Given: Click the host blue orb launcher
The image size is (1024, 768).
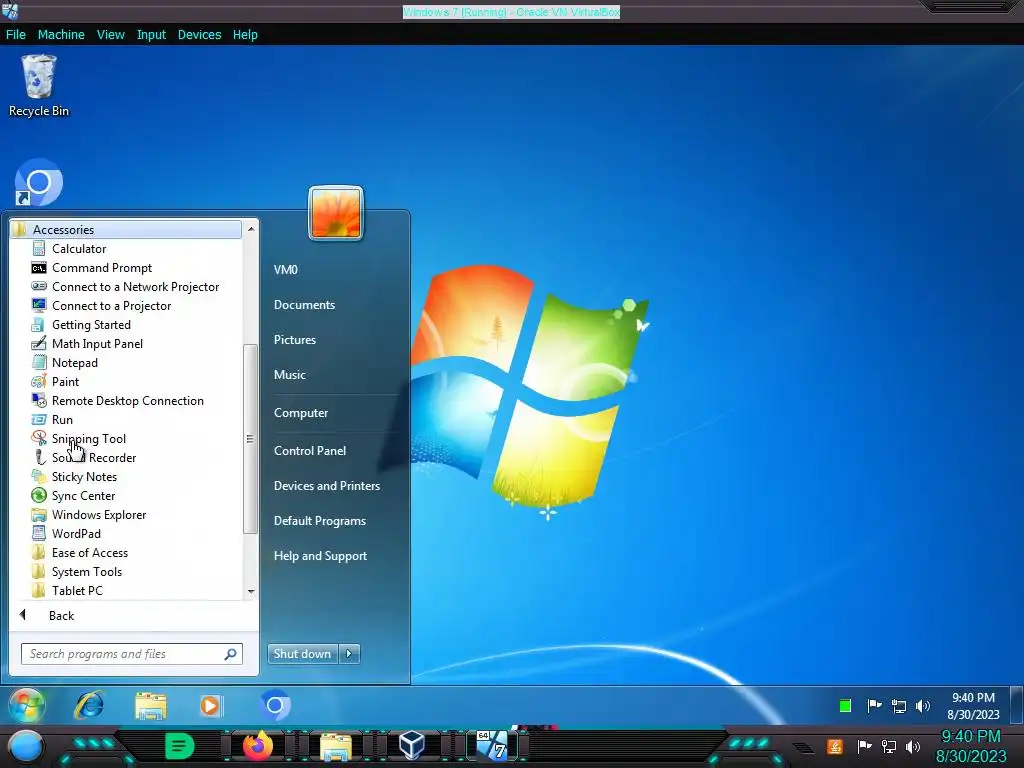Looking at the screenshot, I should point(25,746).
